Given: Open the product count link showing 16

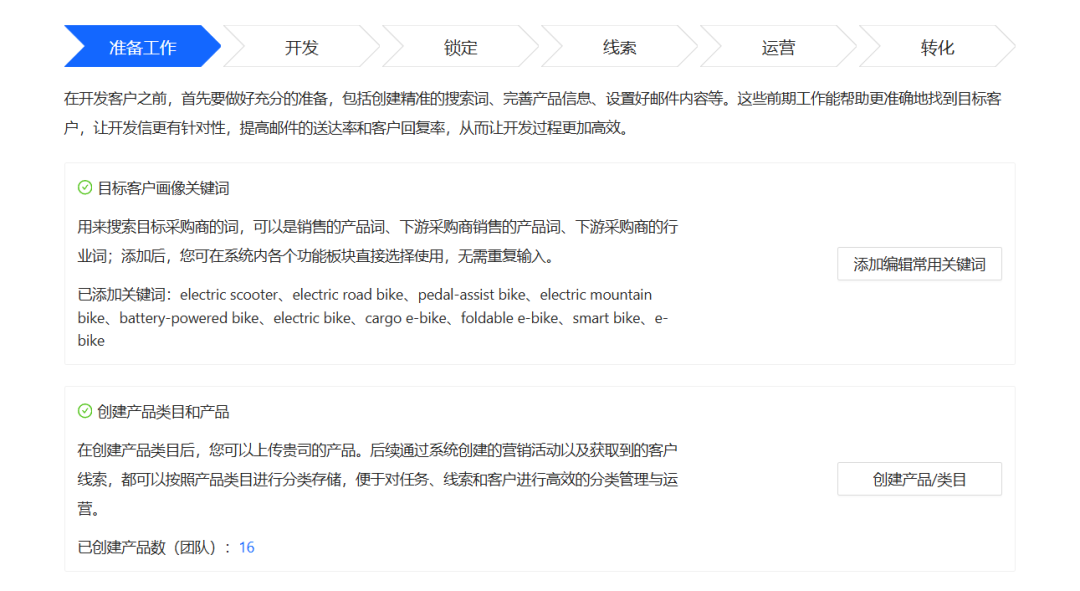Looking at the screenshot, I should pyautogui.click(x=246, y=547).
